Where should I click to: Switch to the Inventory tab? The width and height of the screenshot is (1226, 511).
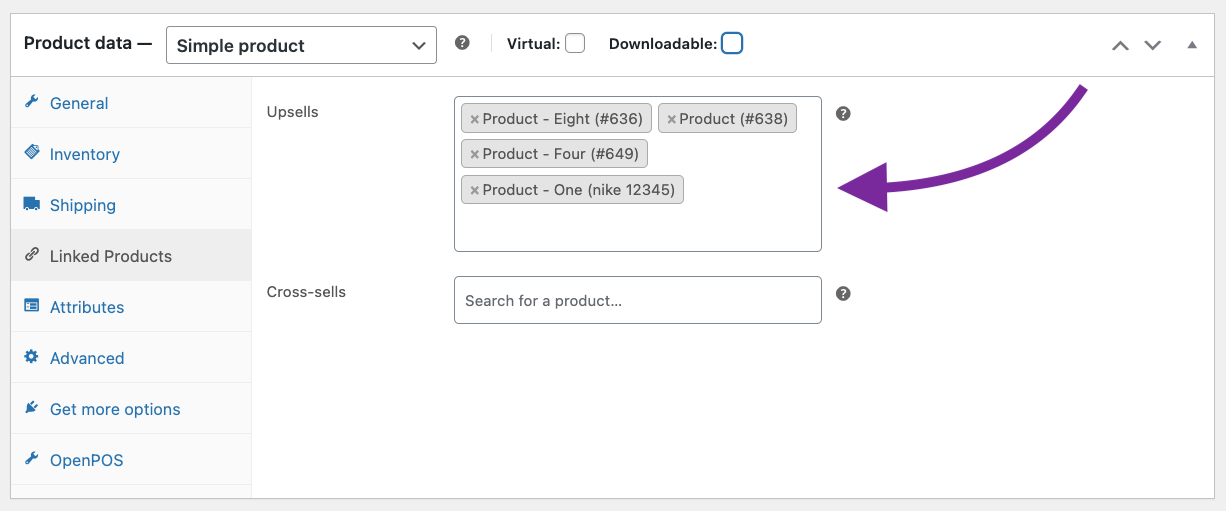point(85,154)
